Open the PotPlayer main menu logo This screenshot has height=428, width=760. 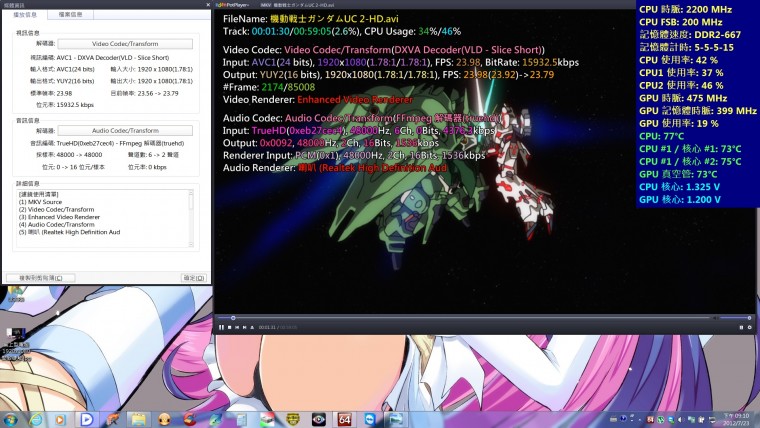pos(233,5)
